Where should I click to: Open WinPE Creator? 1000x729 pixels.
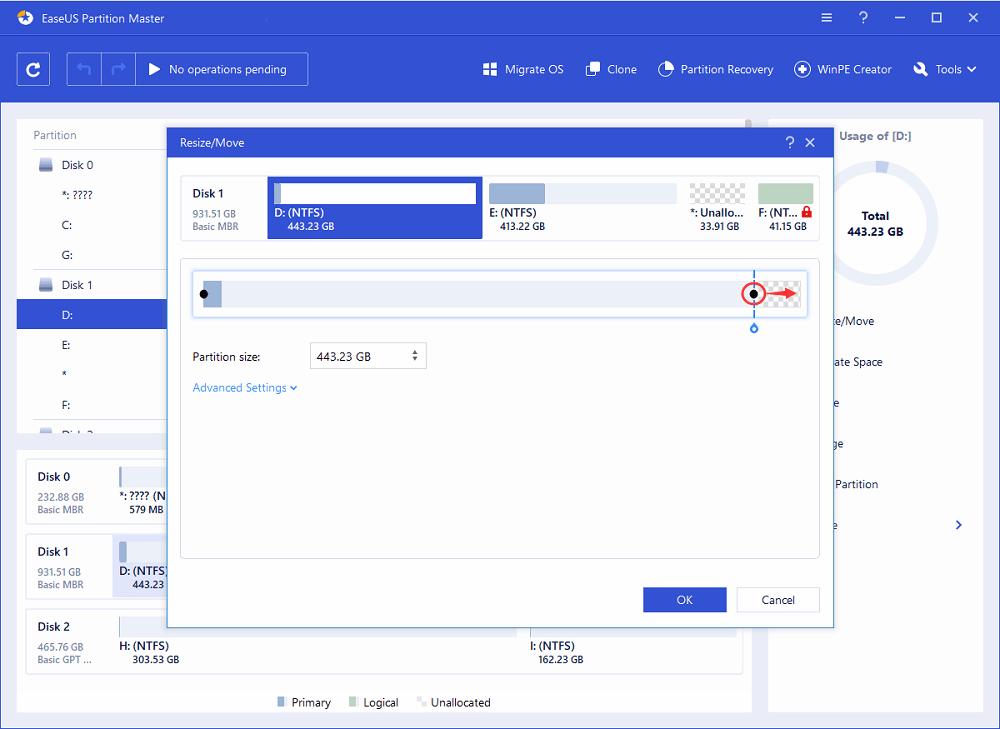click(x=842, y=70)
